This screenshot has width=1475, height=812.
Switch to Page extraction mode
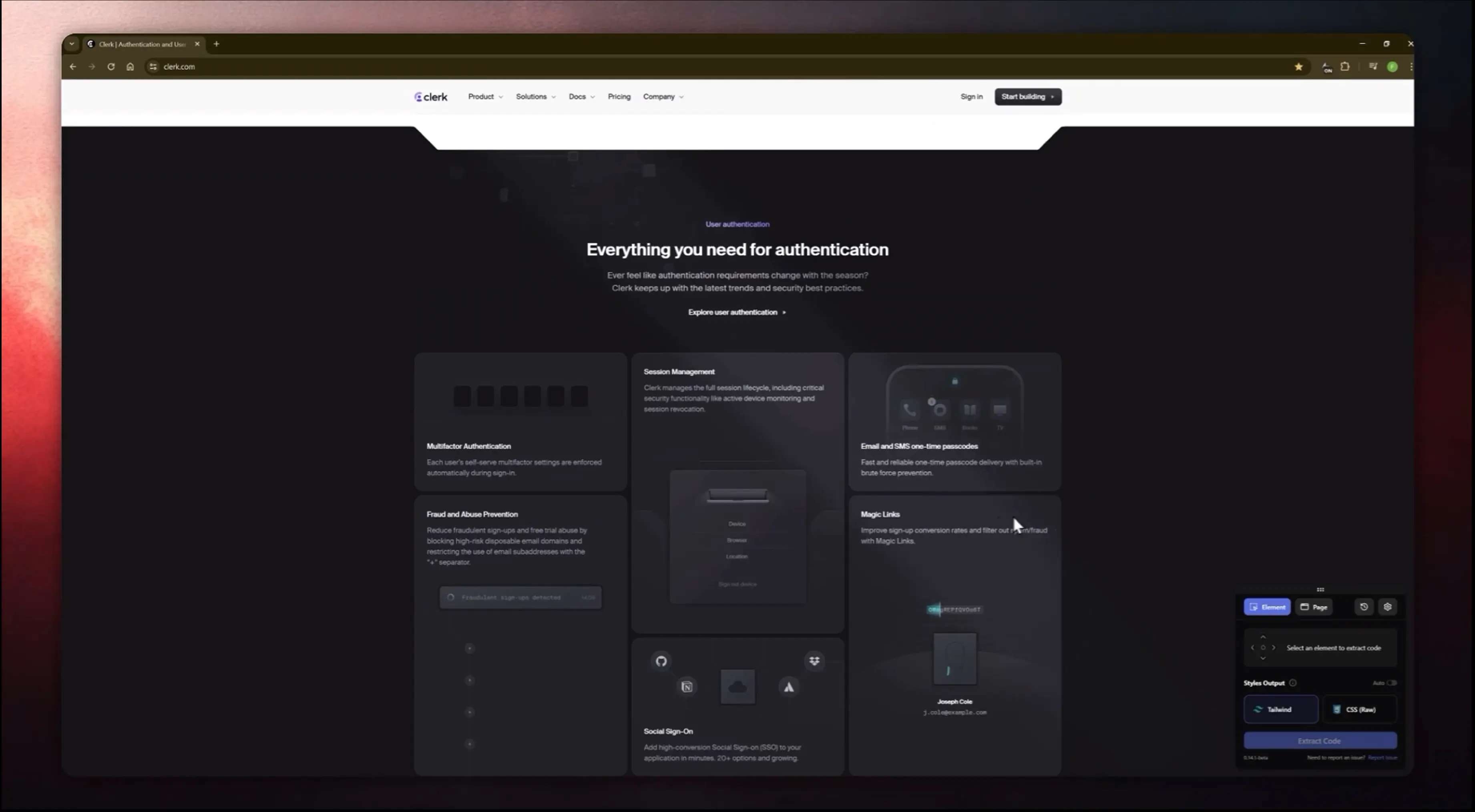tap(1314, 607)
